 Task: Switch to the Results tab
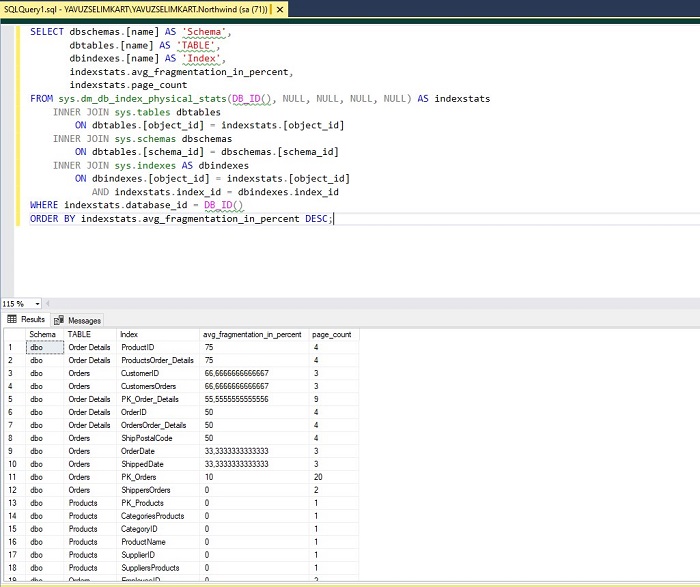pyautogui.click(x=26, y=320)
